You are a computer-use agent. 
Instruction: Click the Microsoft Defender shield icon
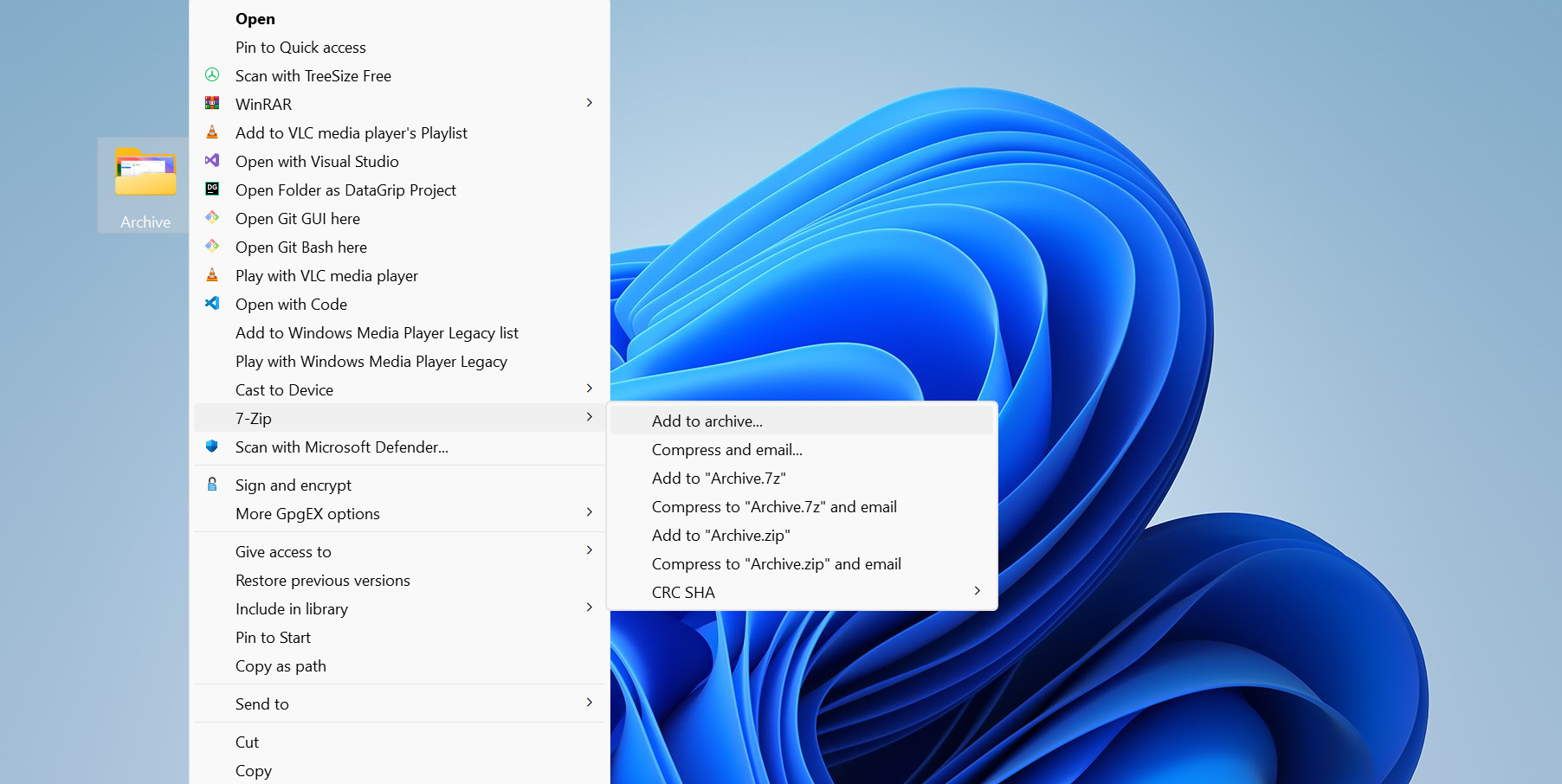coord(212,447)
